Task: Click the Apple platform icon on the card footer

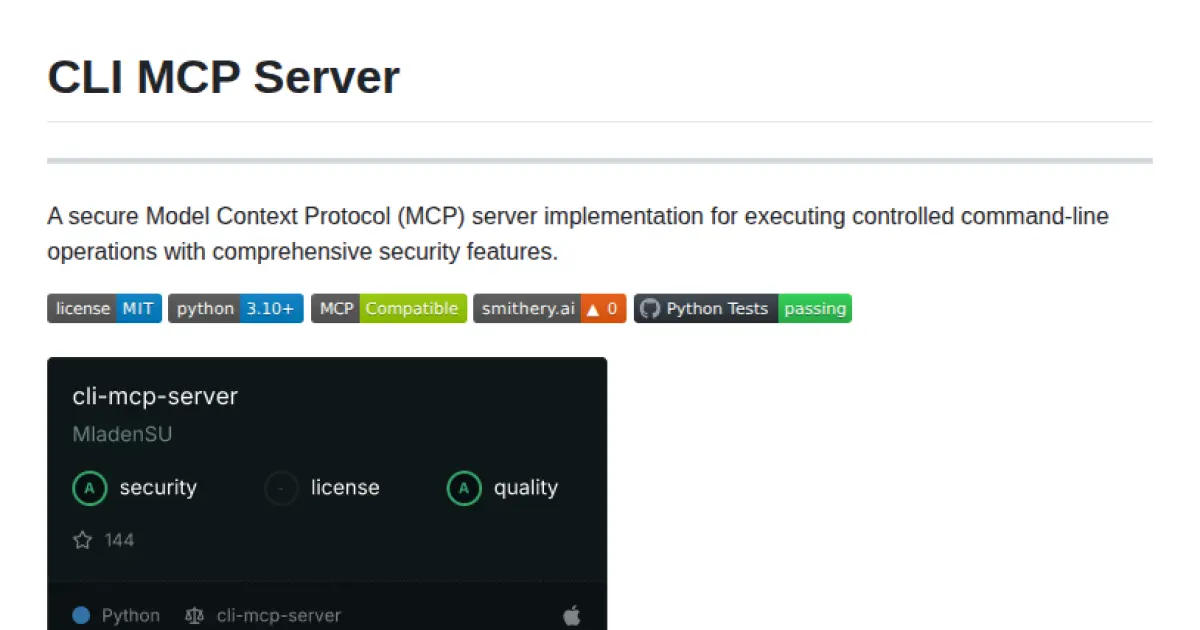Action: coord(571,615)
